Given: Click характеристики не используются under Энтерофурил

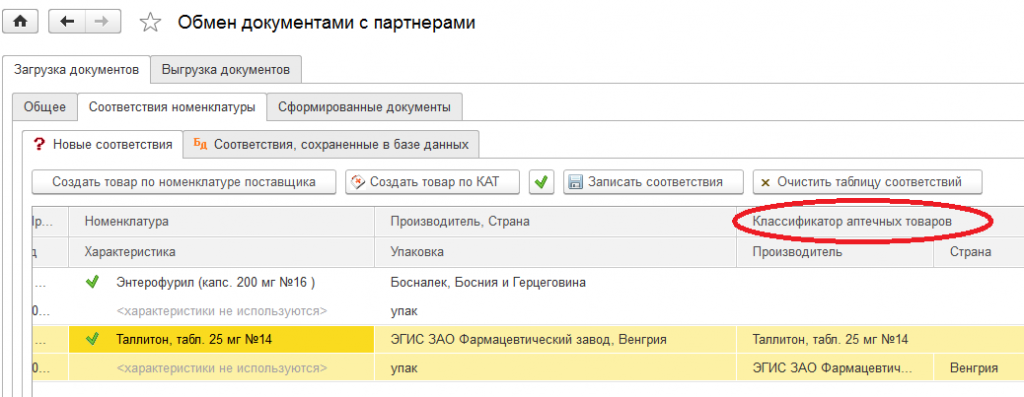Looking at the screenshot, I should point(221,311).
